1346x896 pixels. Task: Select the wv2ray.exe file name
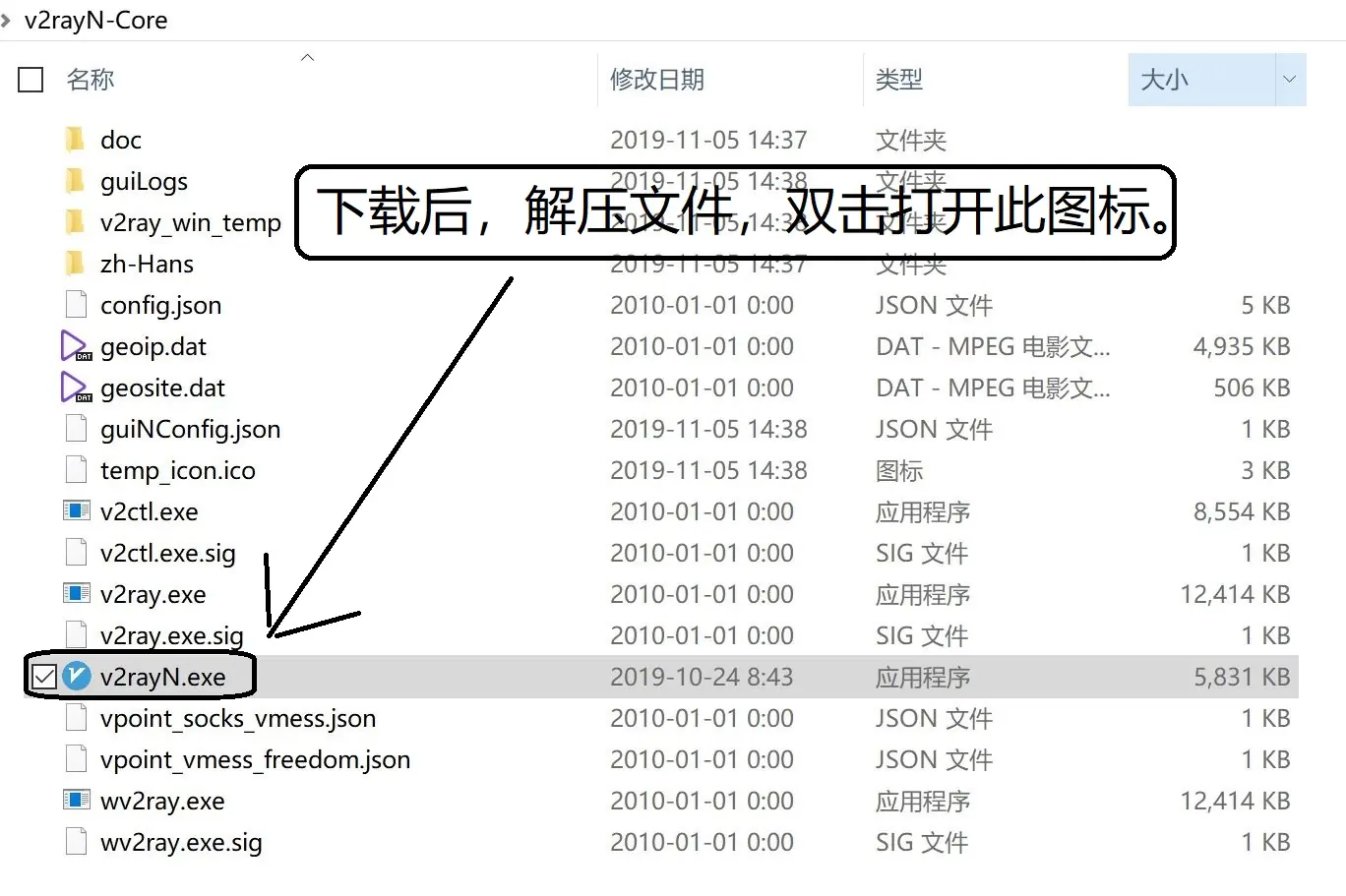coord(162,801)
